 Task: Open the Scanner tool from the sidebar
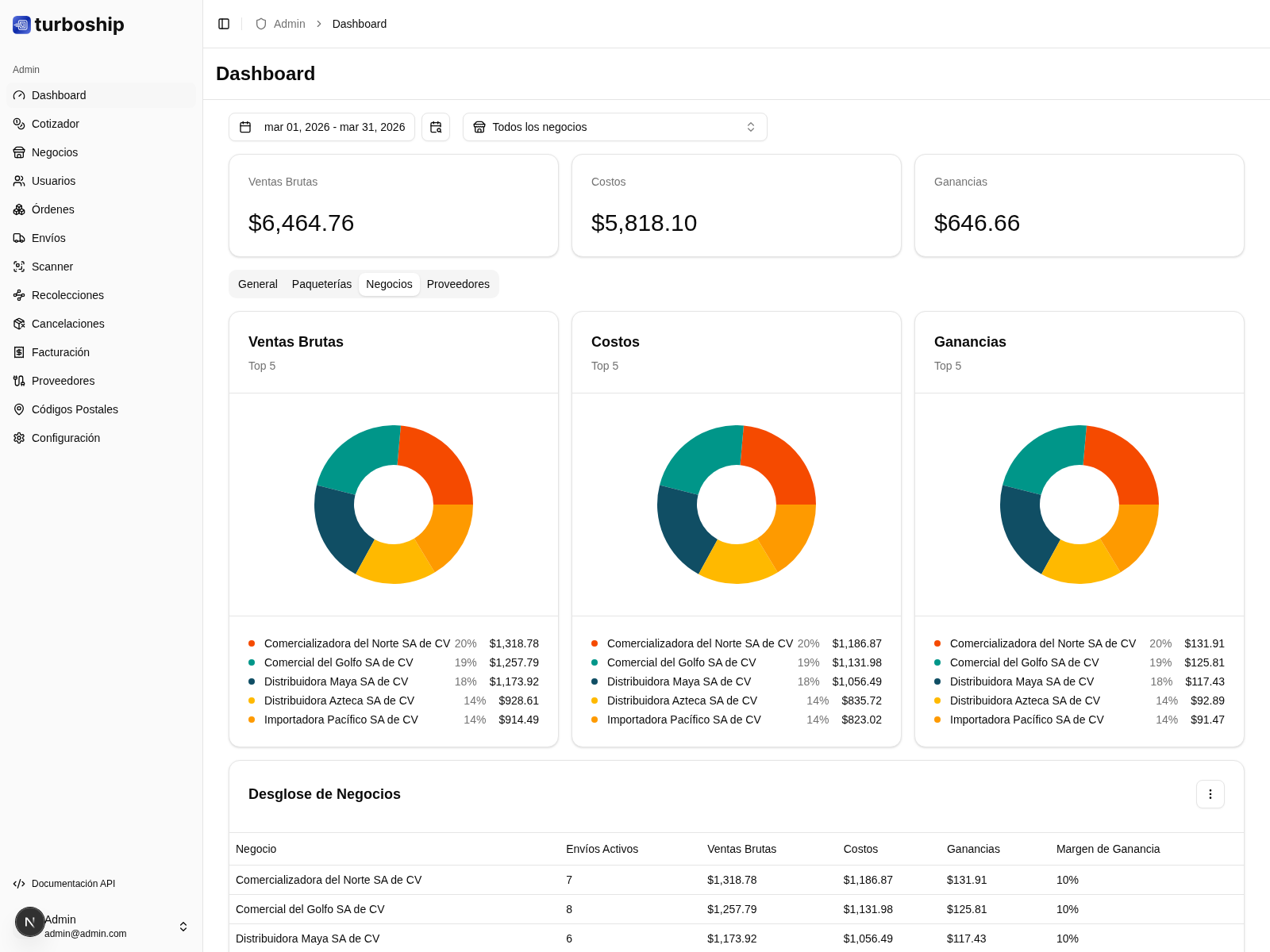(x=52, y=267)
